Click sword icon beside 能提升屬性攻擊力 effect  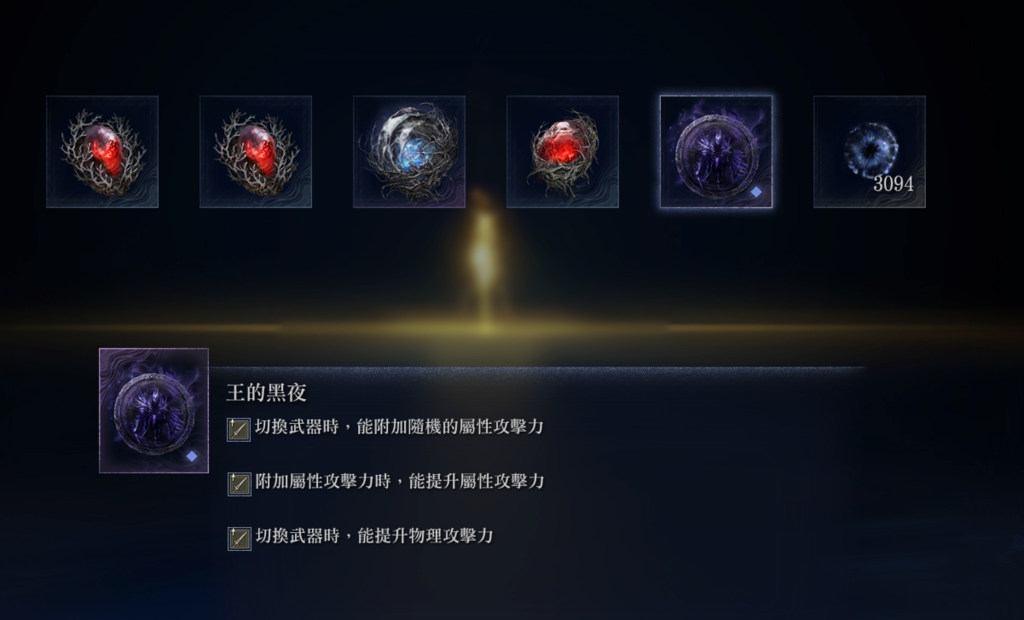tap(239, 484)
